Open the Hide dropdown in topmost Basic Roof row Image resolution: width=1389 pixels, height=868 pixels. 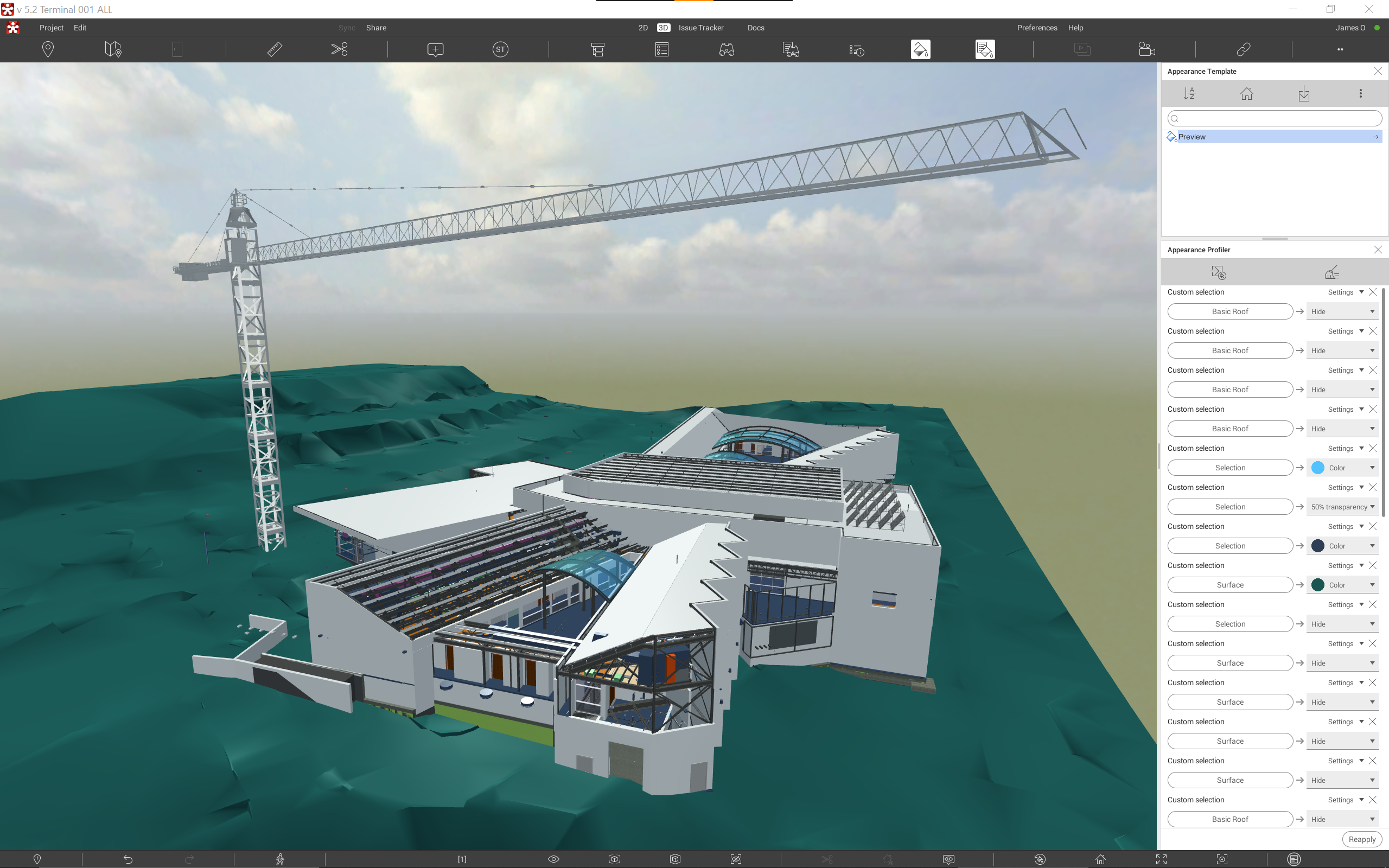[x=1342, y=312]
